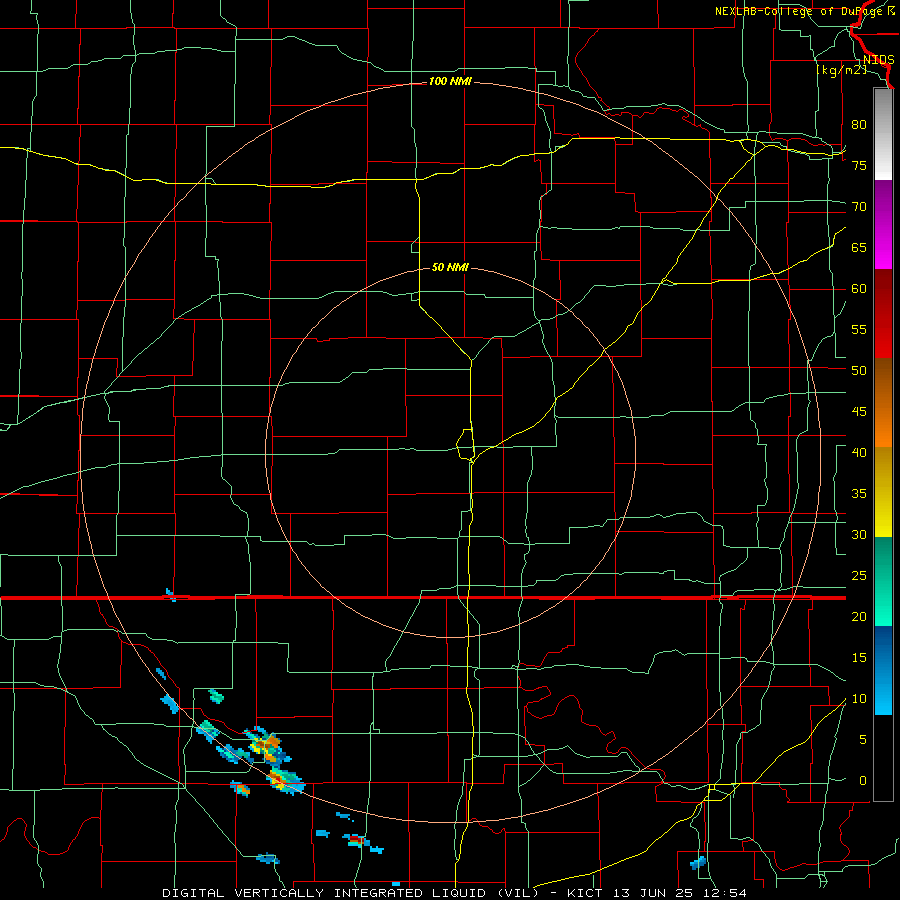Click the 55 value on the color scale
The image size is (900, 900).
point(859,329)
